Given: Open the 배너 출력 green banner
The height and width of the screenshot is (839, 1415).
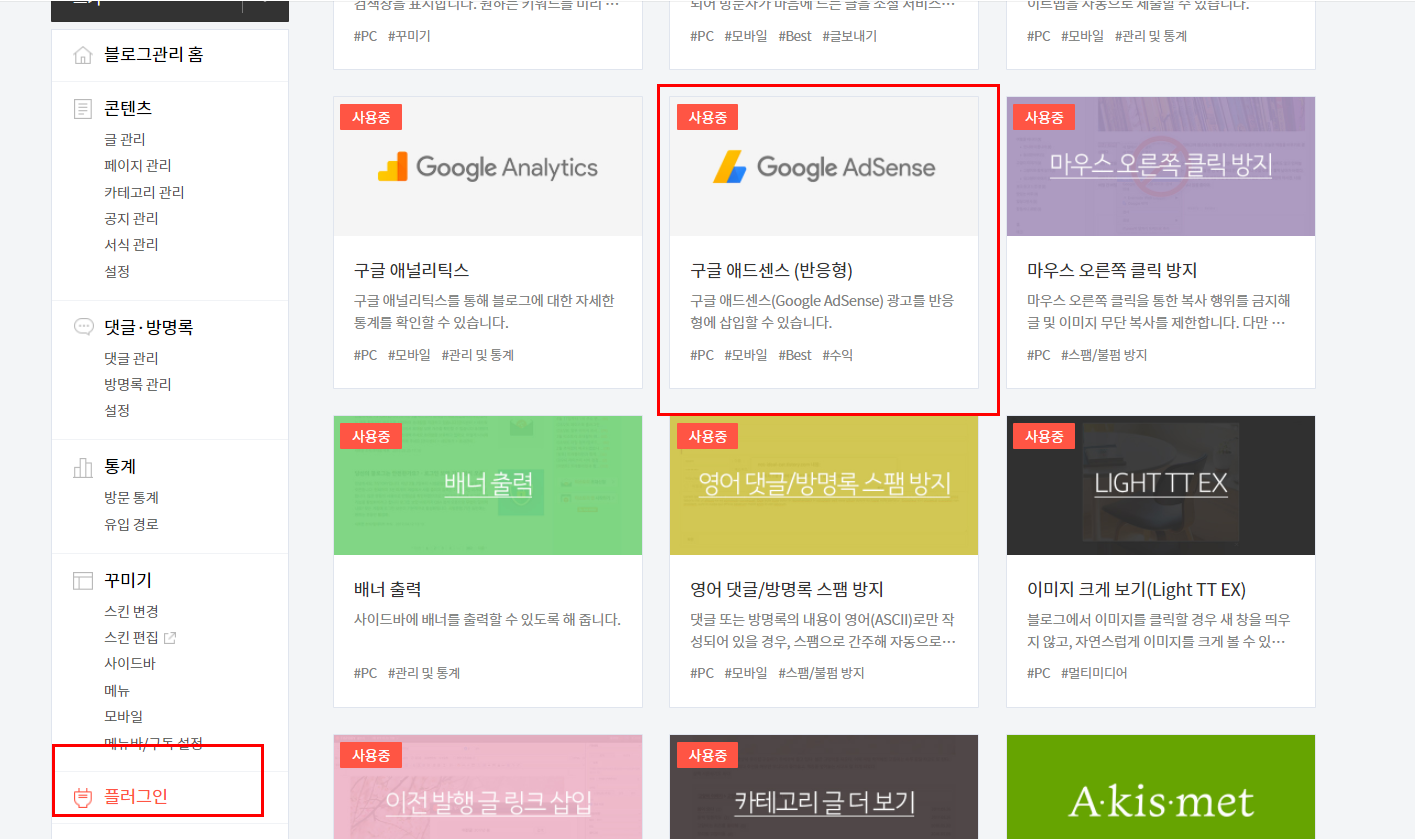Looking at the screenshot, I should [488, 485].
